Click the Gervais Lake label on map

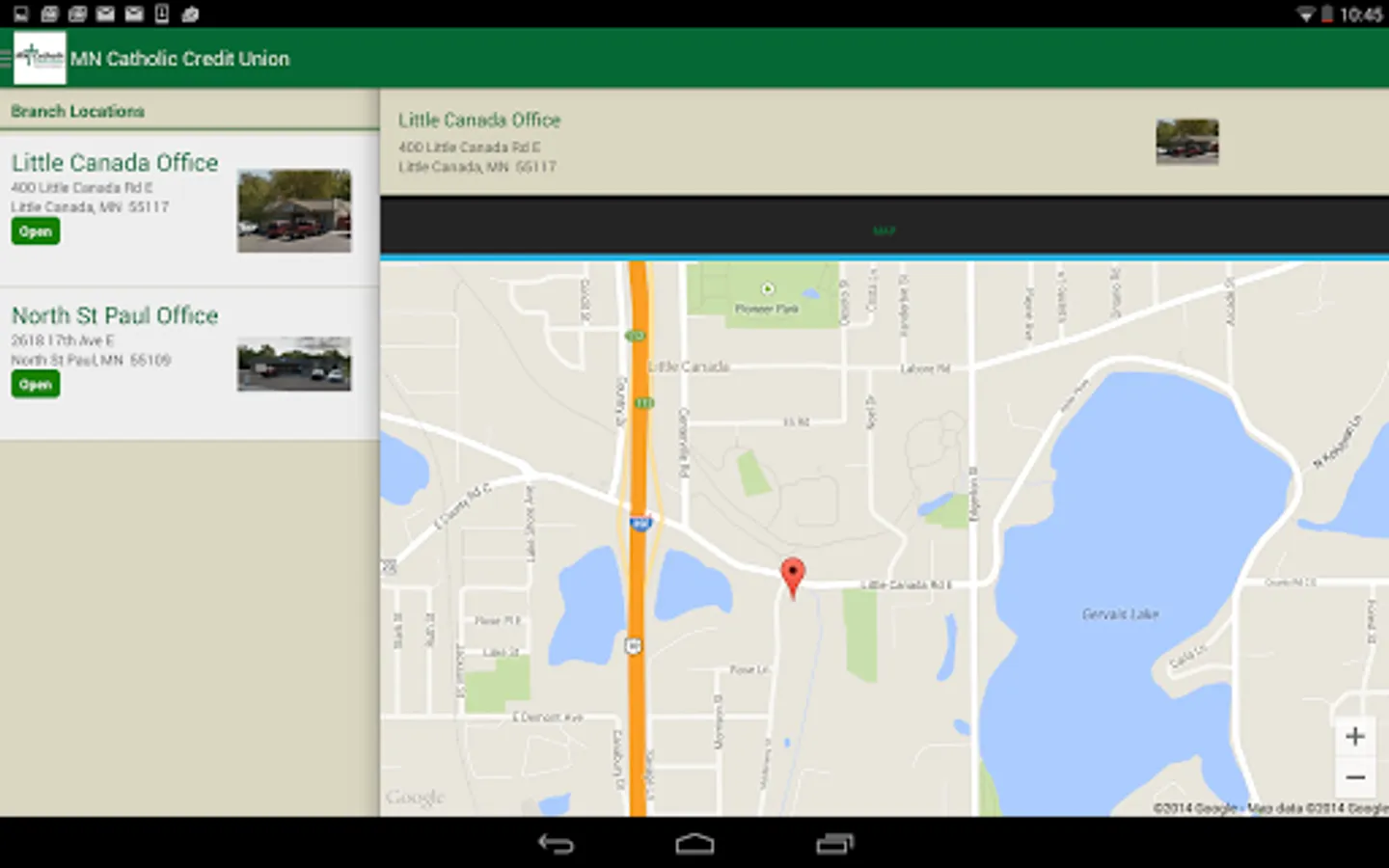[x=1120, y=613]
